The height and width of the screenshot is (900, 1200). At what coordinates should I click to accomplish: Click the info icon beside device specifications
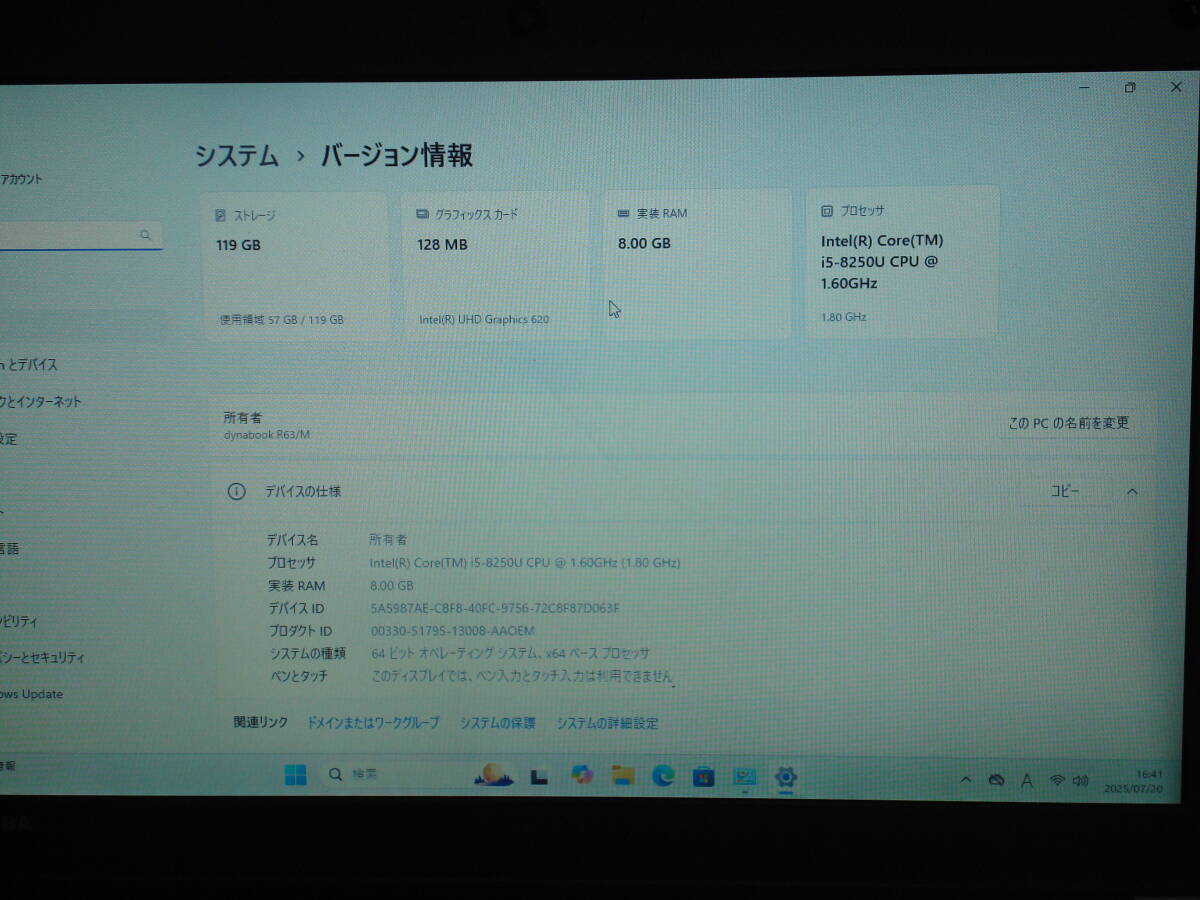236,492
